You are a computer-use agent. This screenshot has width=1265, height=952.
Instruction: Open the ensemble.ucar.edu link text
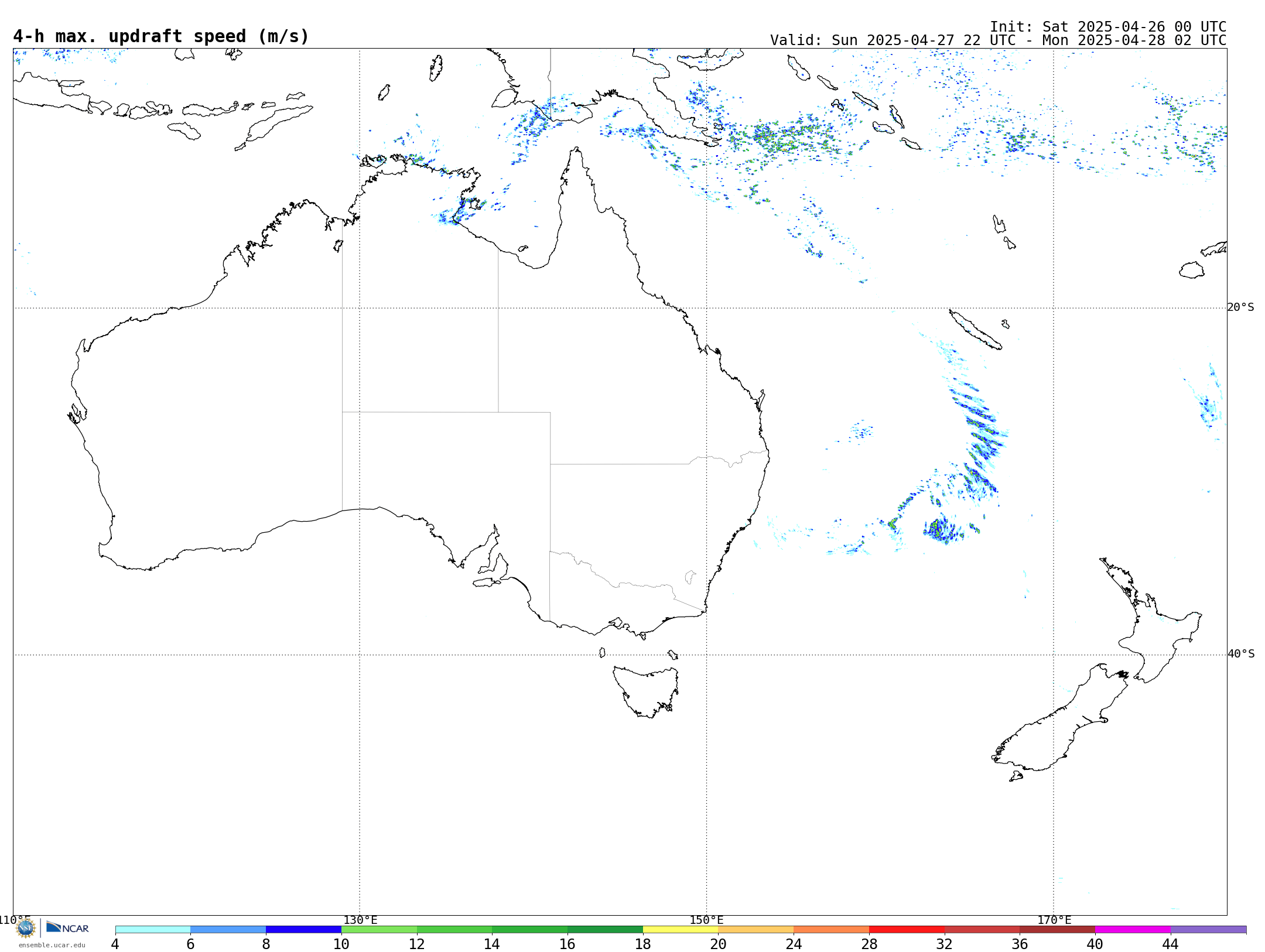tap(52, 945)
